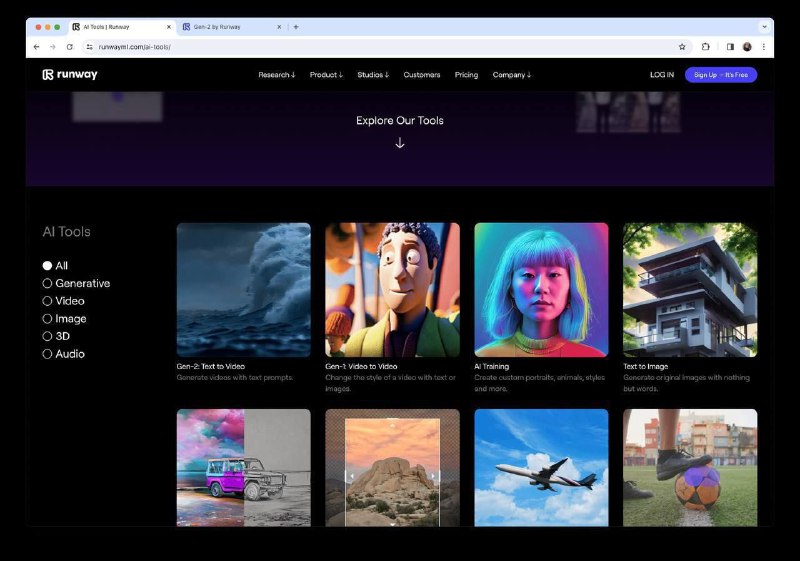Open the tab search chevron at top right
The image size is (800, 561).
(764, 27)
